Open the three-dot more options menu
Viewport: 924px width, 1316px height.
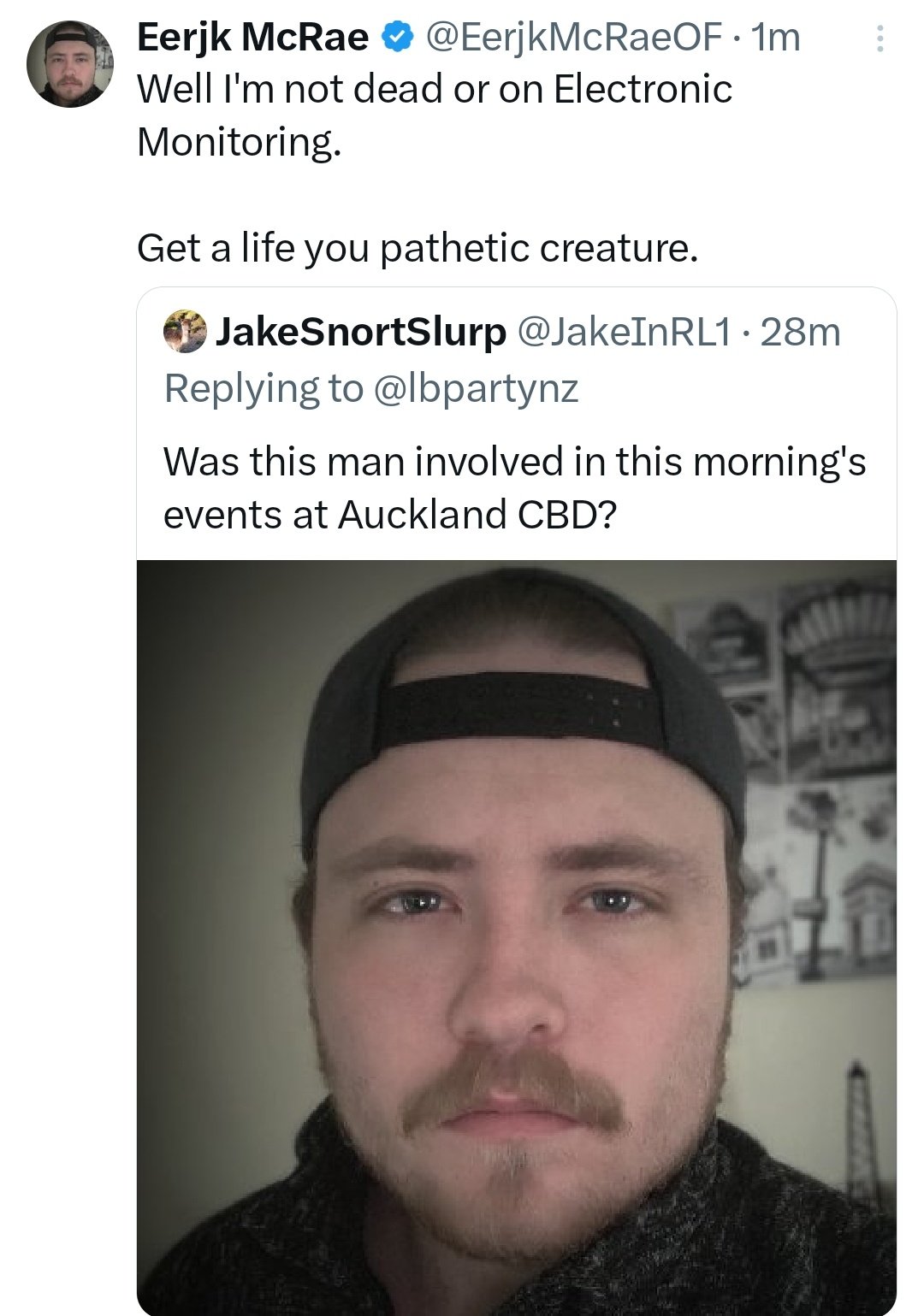880,38
